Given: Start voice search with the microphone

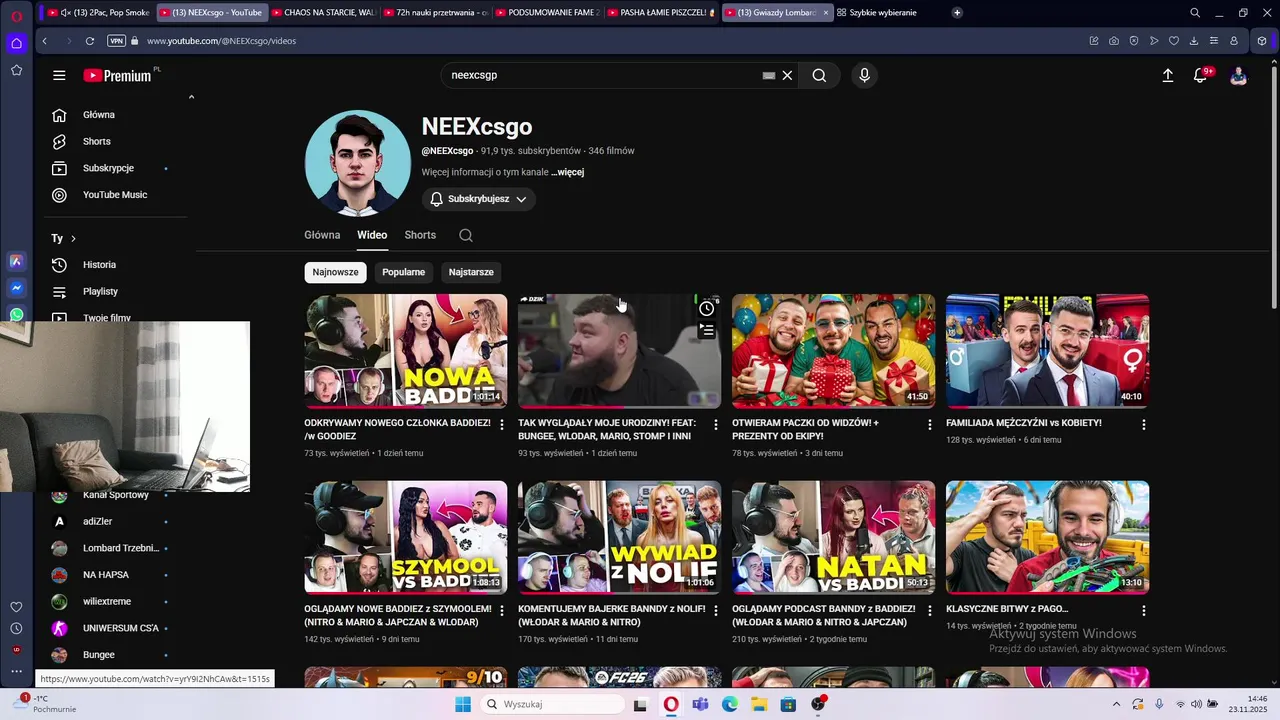Looking at the screenshot, I should (864, 75).
